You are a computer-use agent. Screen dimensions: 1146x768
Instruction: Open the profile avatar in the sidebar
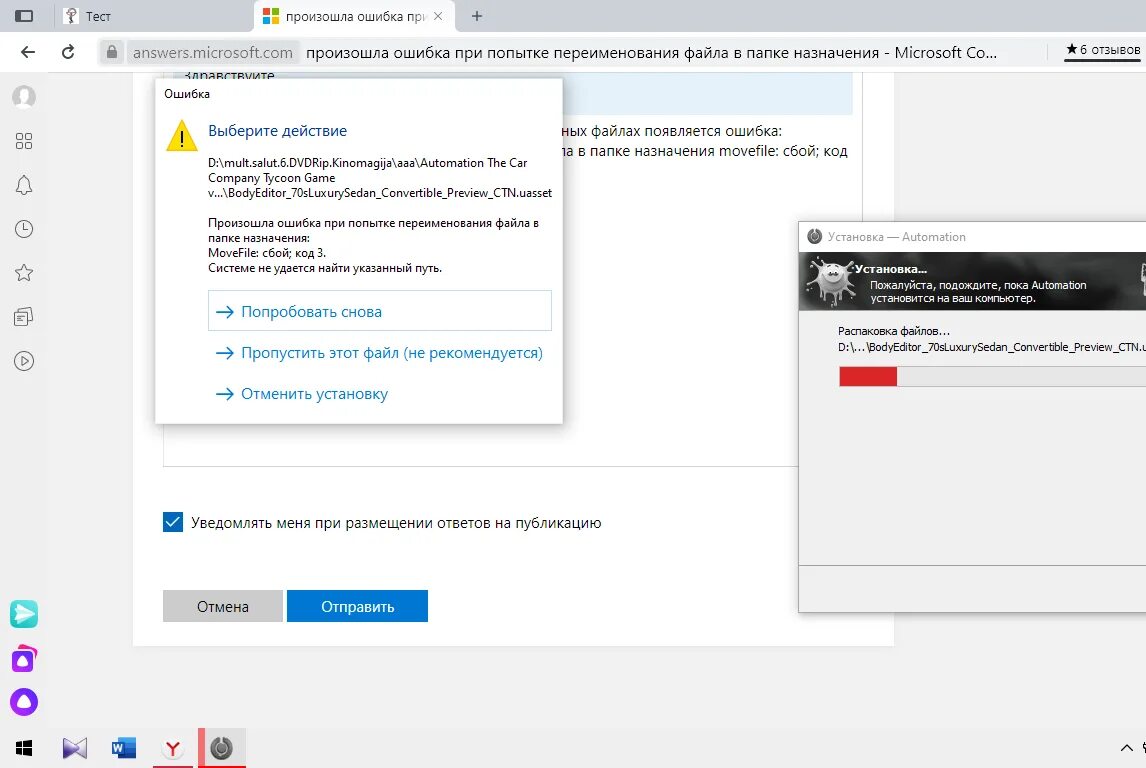click(x=24, y=97)
